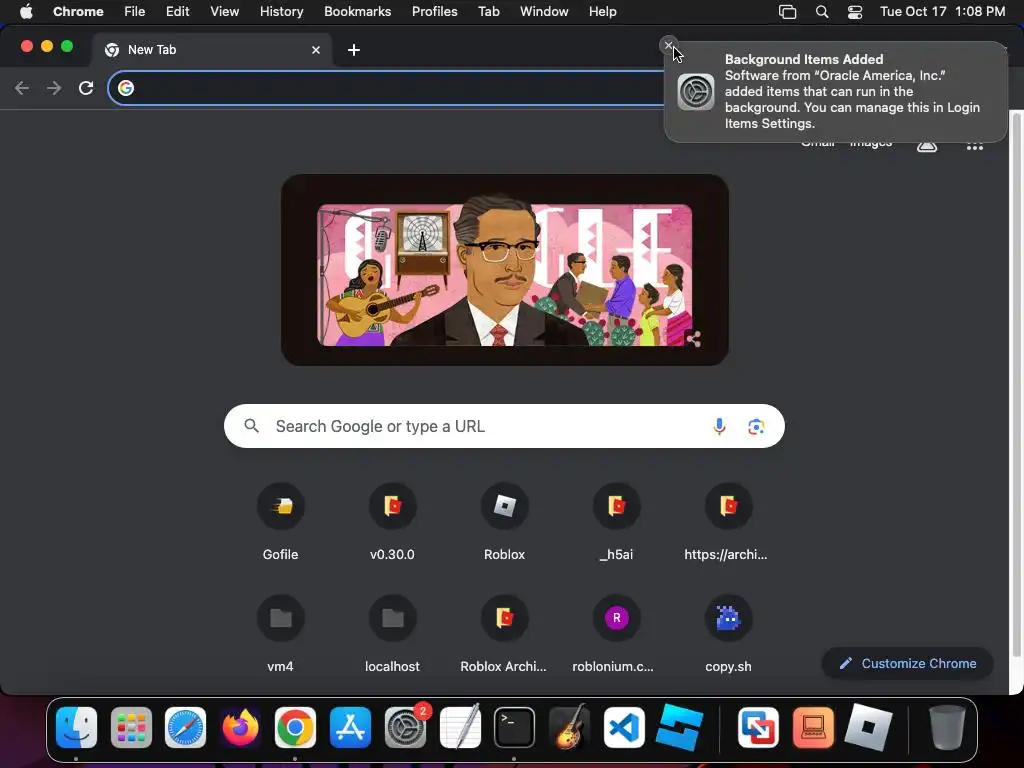Reload the current page
Image resolution: width=1024 pixels, height=768 pixels.
[86, 88]
